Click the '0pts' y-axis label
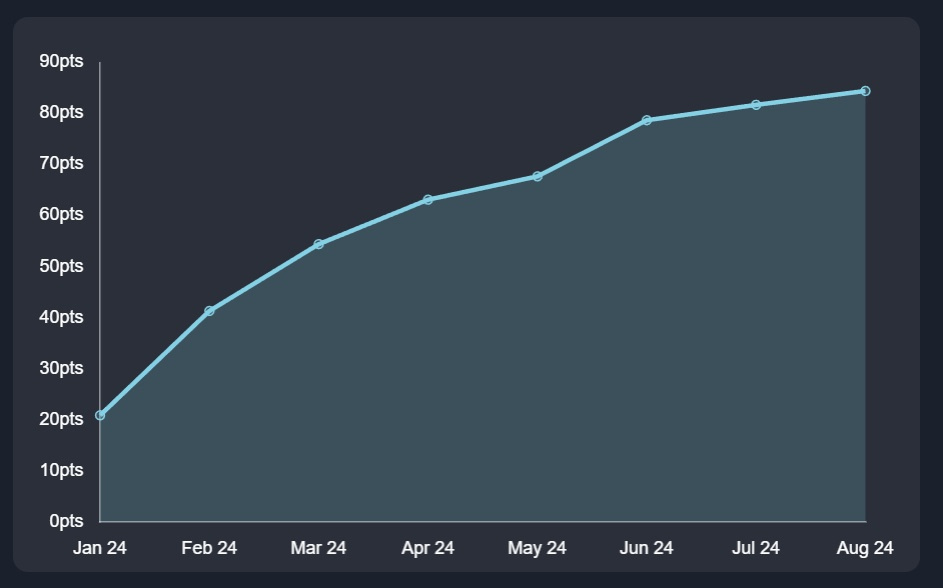Screen dimensions: 943x588 [66, 521]
